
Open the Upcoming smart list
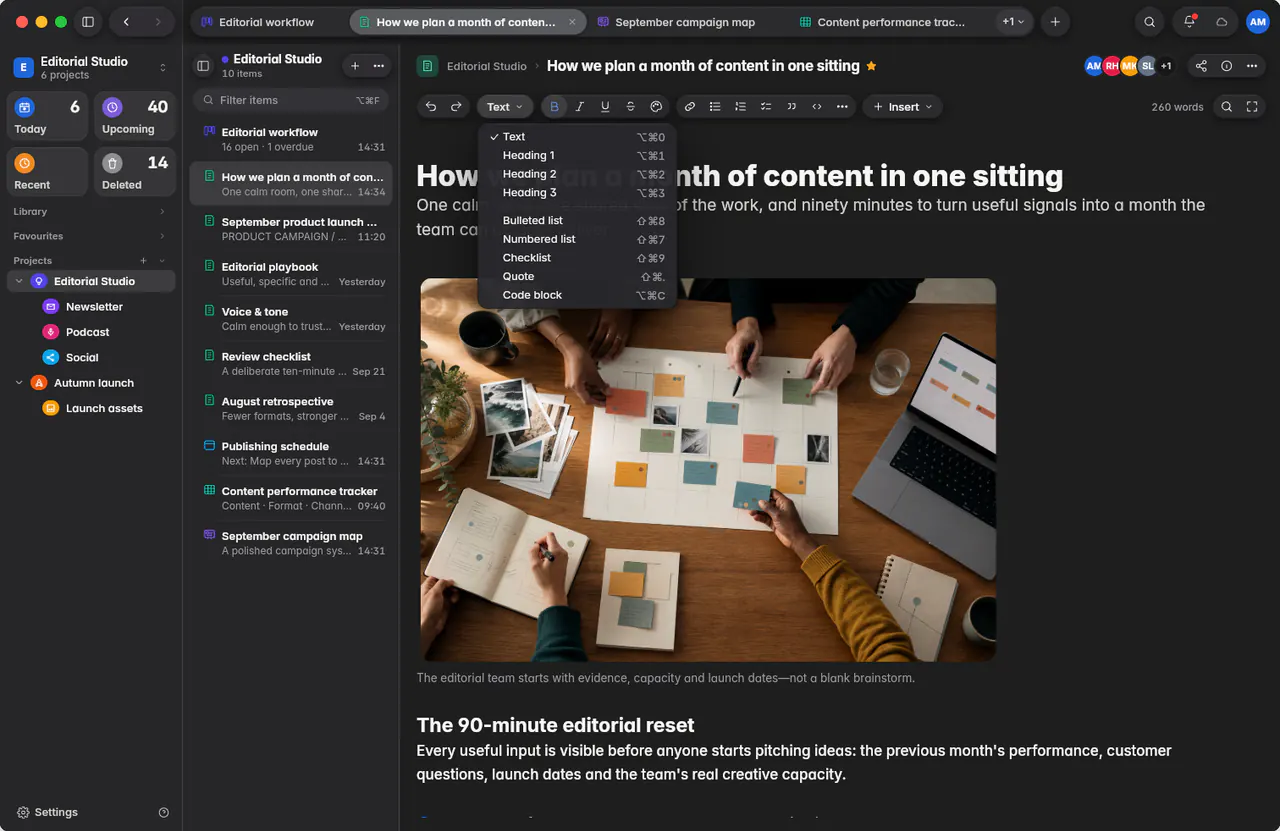[x=135, y=116]
